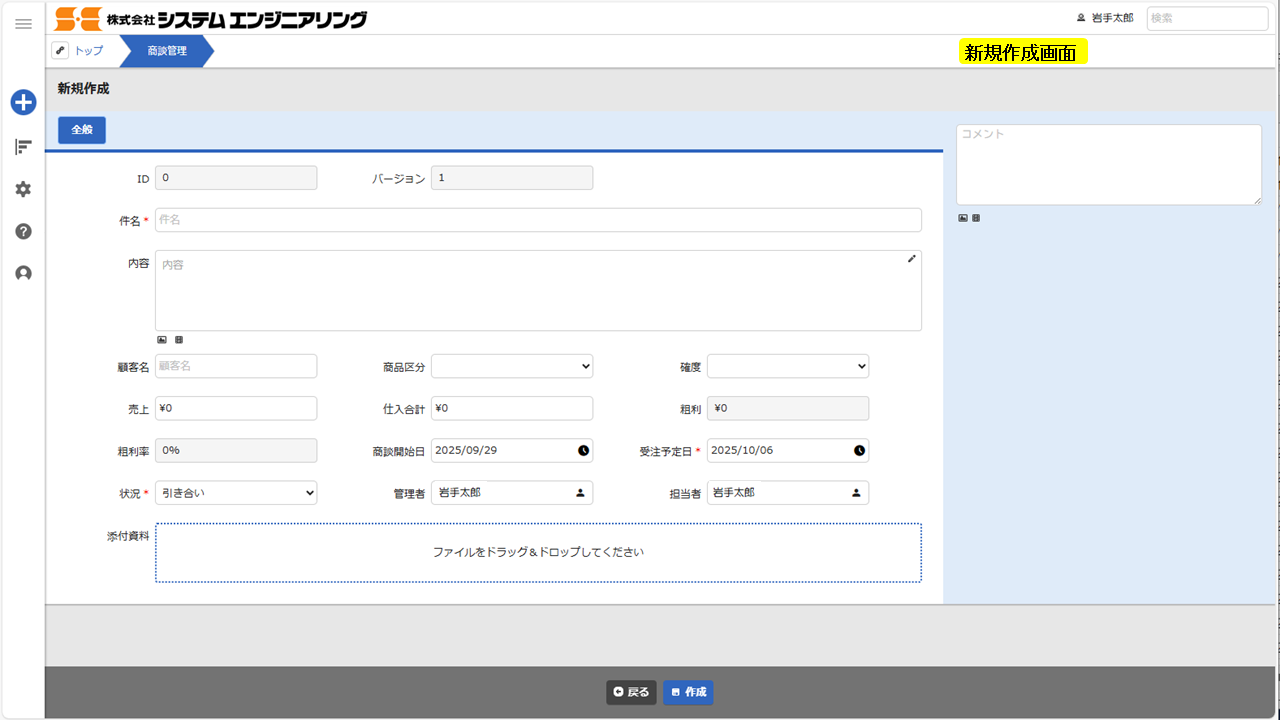Expand the 商品区分 dropdown
The height and width of the screenshot is (720, 1280).
[512, 367]
